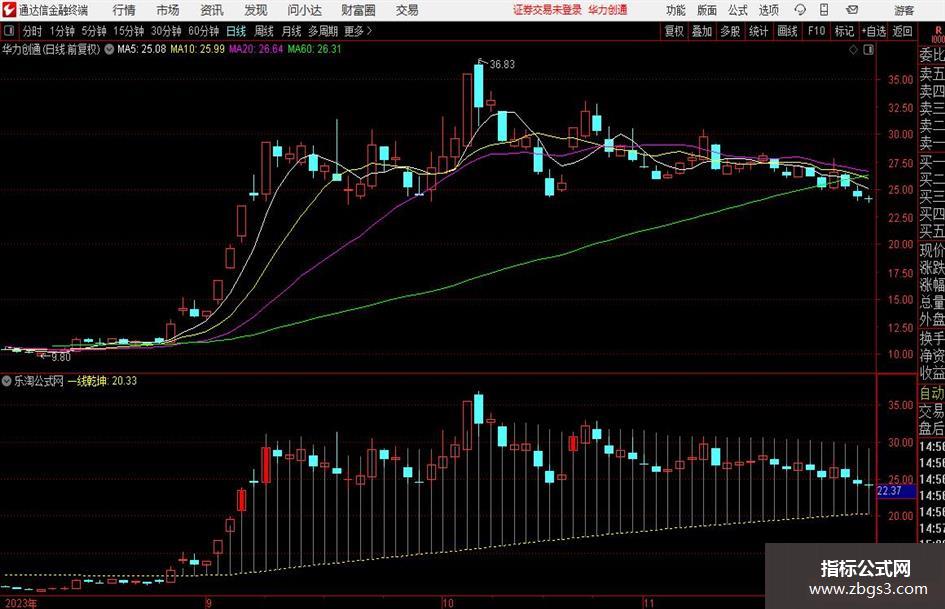Click the 2023年 label on time axis

[20, 603]
